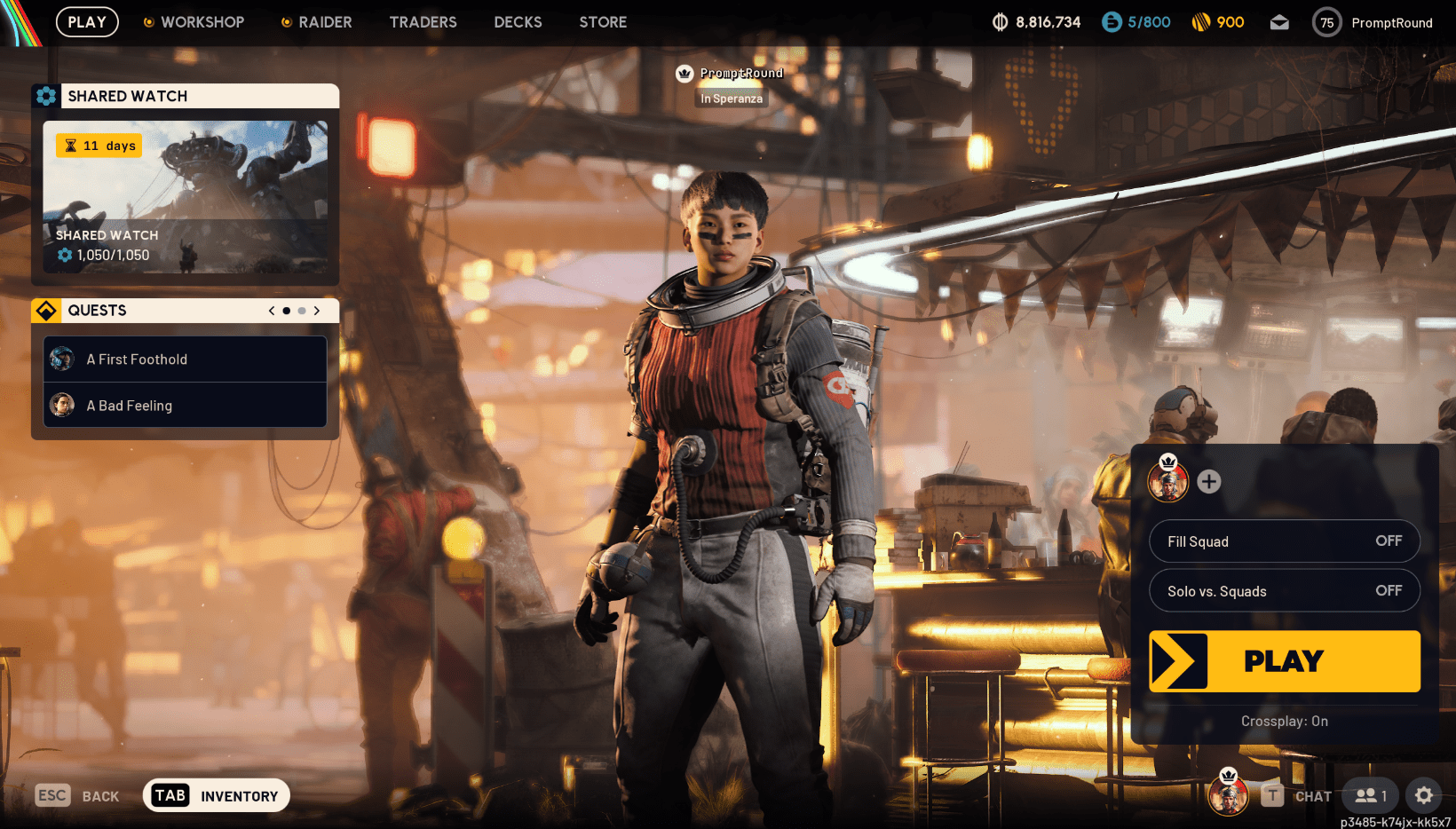Click the plus button to invite a squadmate
The height and width of the screenshot is (829, 1456).
pyautogui.click(x=1208, y=481)
